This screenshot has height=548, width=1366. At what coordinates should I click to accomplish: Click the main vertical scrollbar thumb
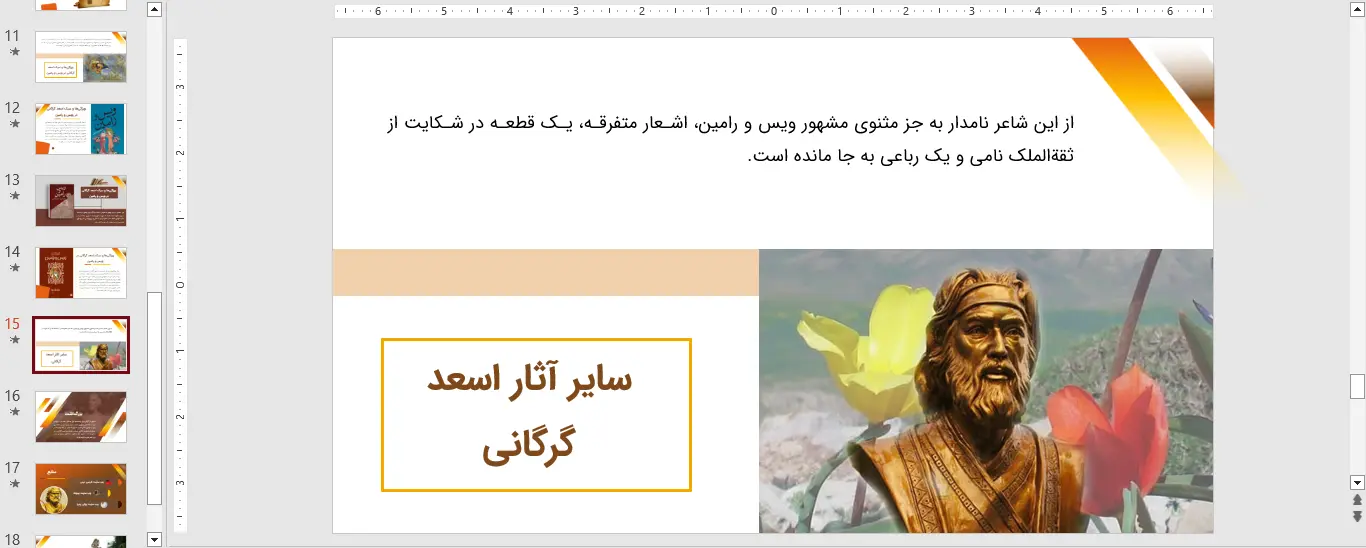click(x=1357, y=386)
